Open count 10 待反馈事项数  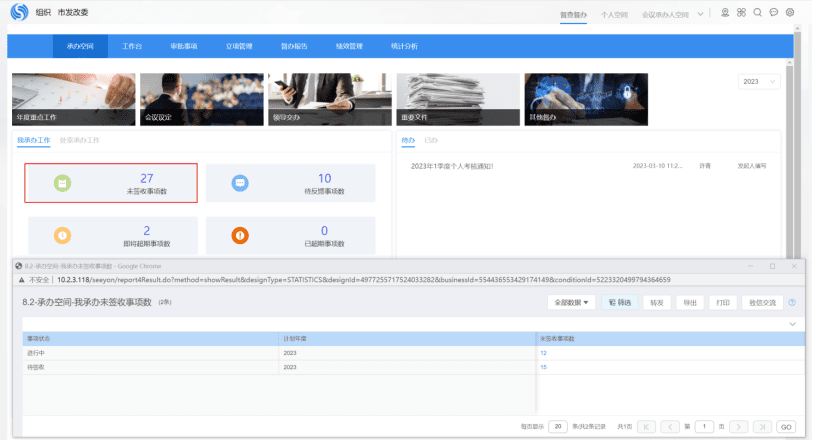[325, 178]
